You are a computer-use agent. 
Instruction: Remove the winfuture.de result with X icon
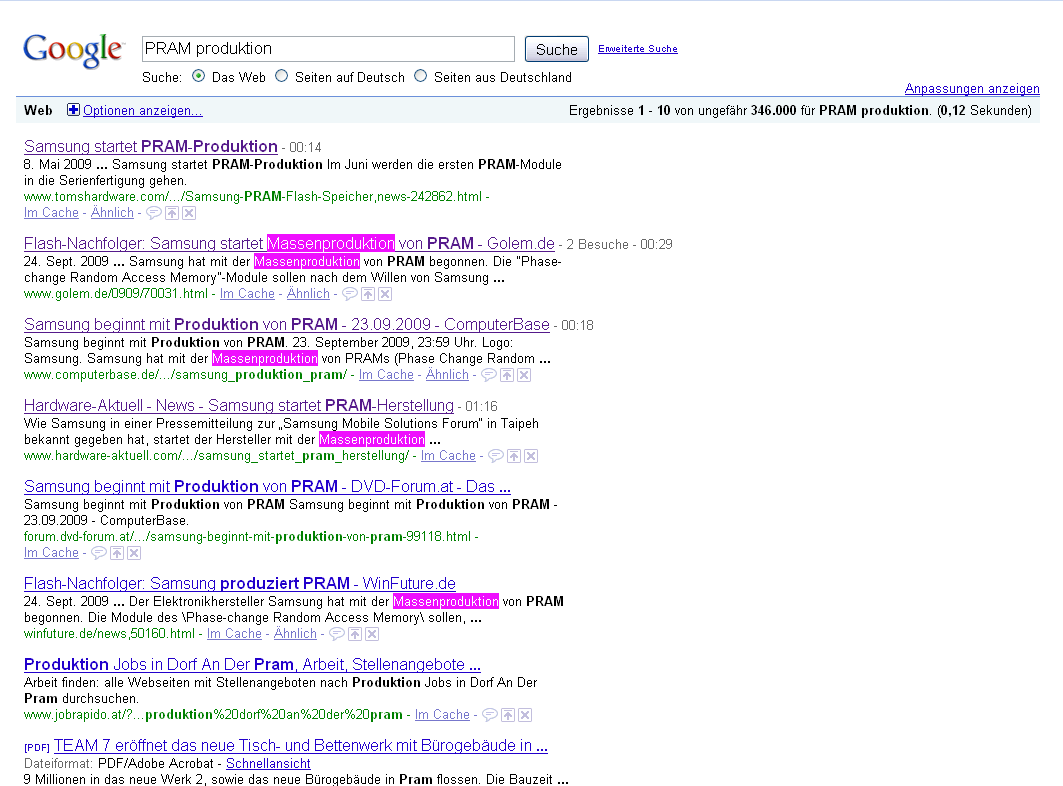(x=372, y=634)
